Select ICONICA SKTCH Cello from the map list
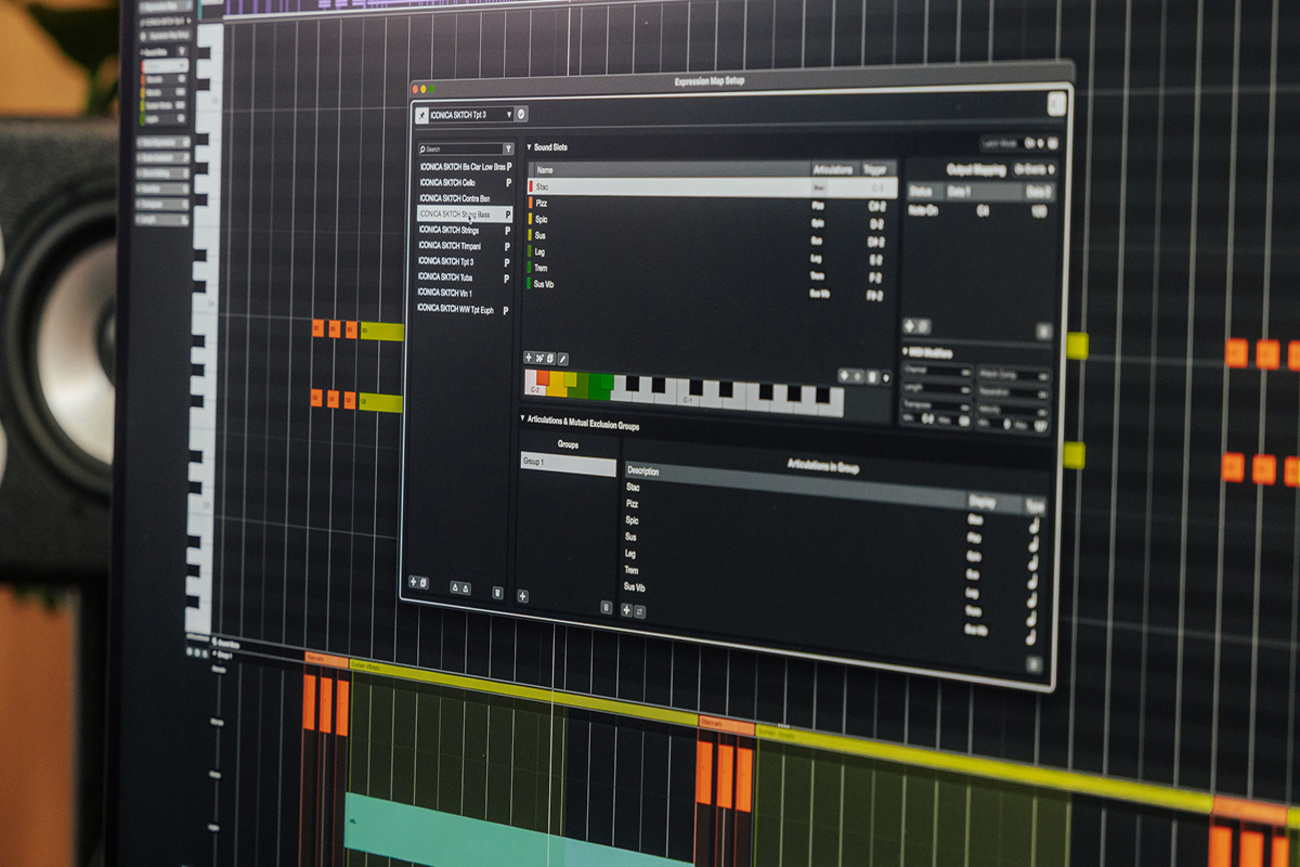The image size is (1300, 867). [x=450, y=182]
